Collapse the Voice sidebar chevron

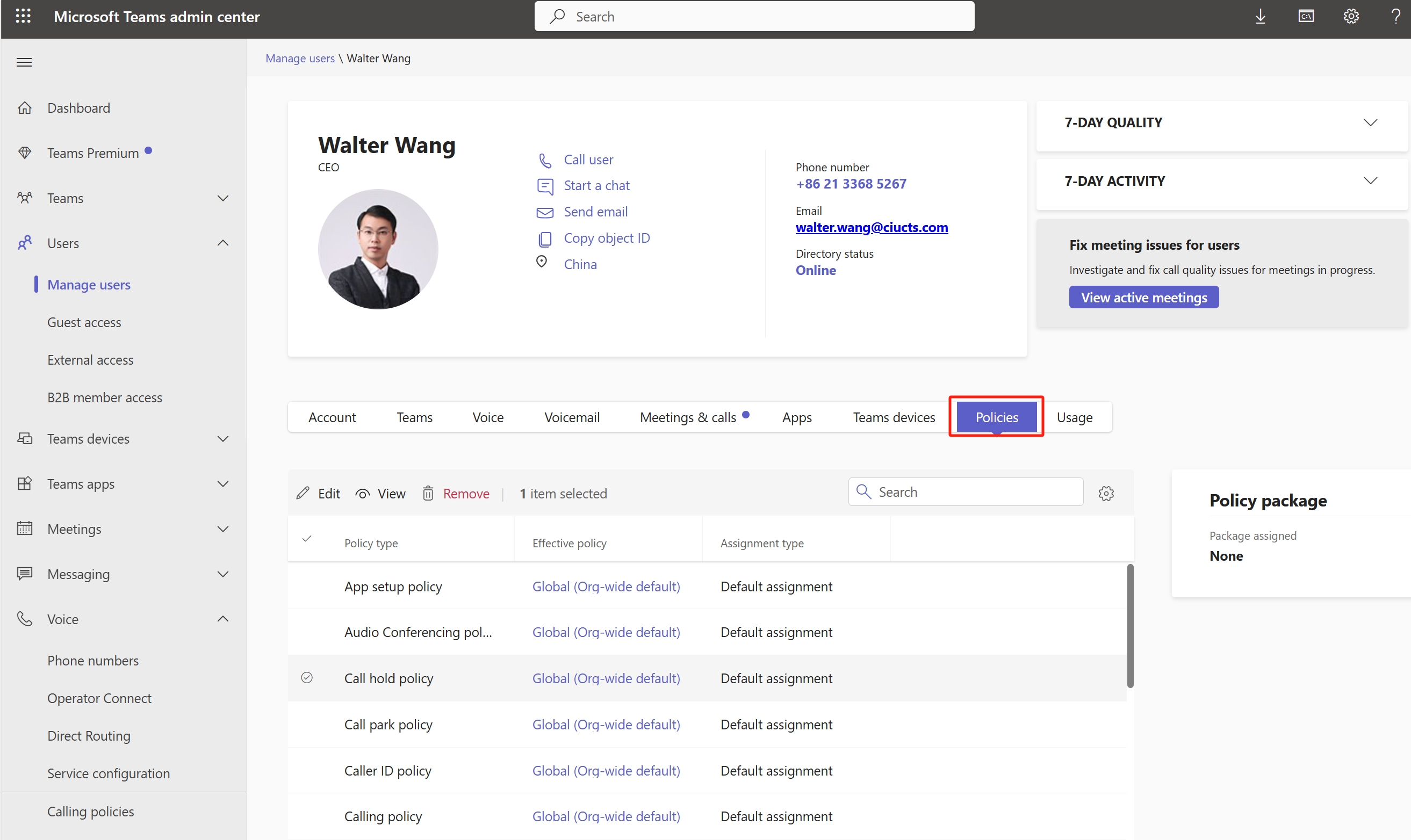pos(223,619)
